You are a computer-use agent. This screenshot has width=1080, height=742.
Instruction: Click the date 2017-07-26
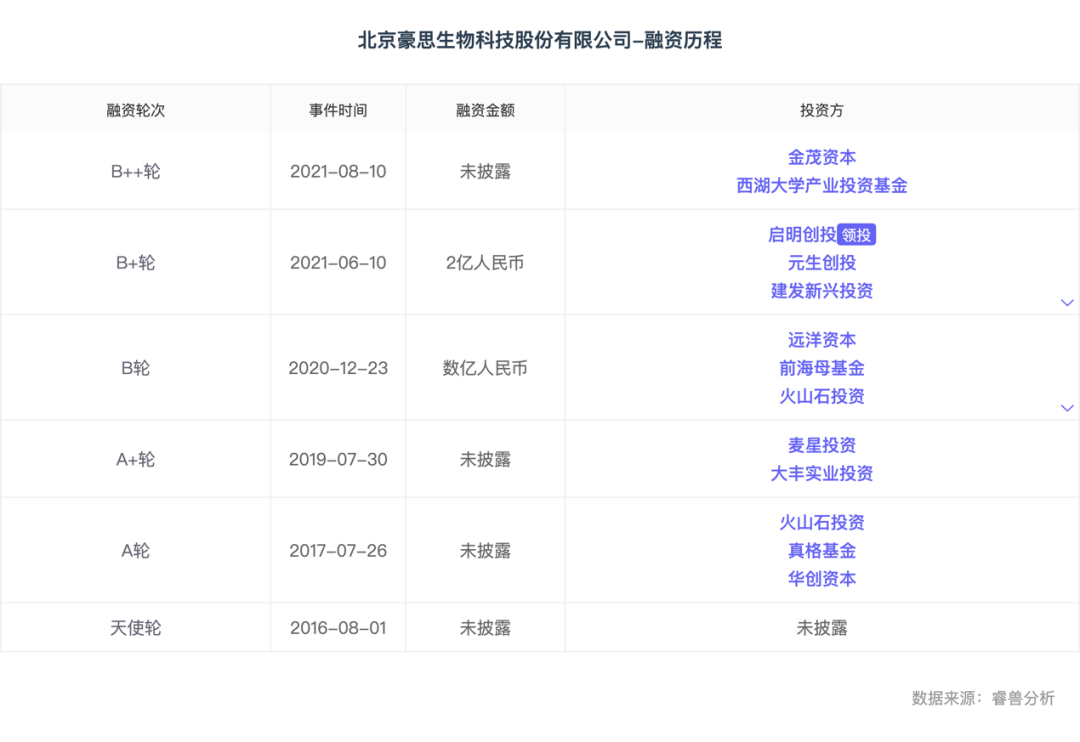pos(338,550)
